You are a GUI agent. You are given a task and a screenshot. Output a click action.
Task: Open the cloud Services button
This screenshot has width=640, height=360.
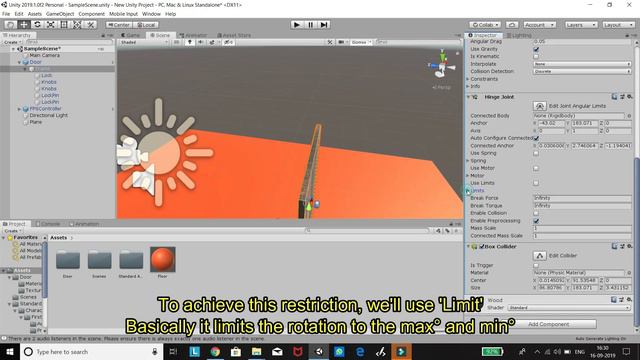(x=512, y=25)
